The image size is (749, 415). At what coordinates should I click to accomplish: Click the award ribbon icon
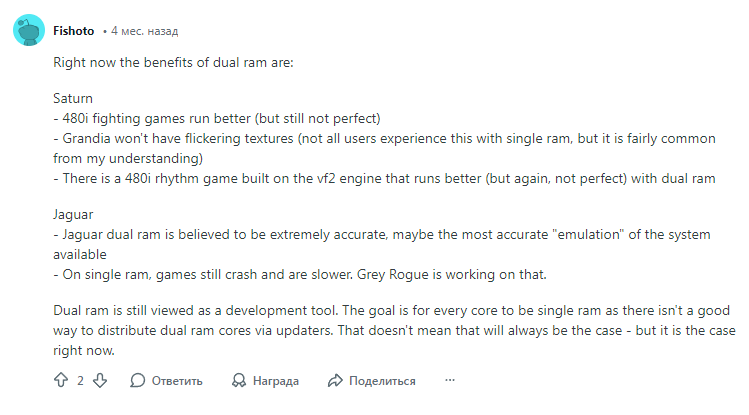coord(239,380)
